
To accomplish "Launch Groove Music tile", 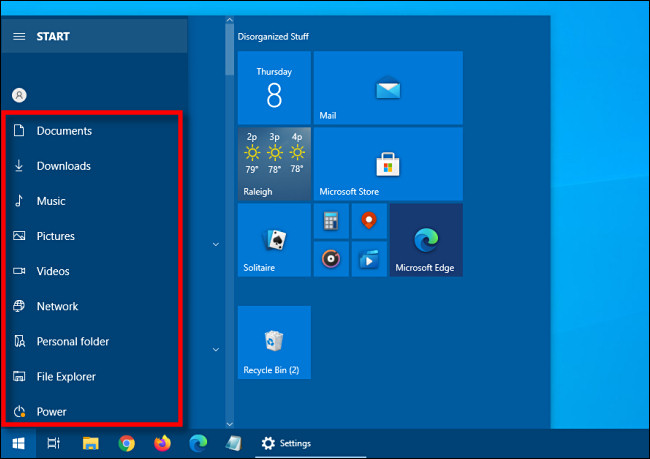I will tap(331, 258).
